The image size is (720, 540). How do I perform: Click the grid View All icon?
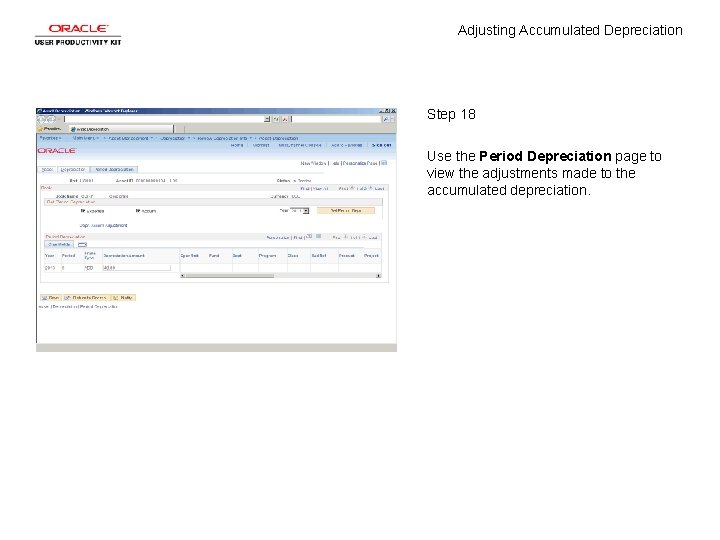click(x=309, y=236)
